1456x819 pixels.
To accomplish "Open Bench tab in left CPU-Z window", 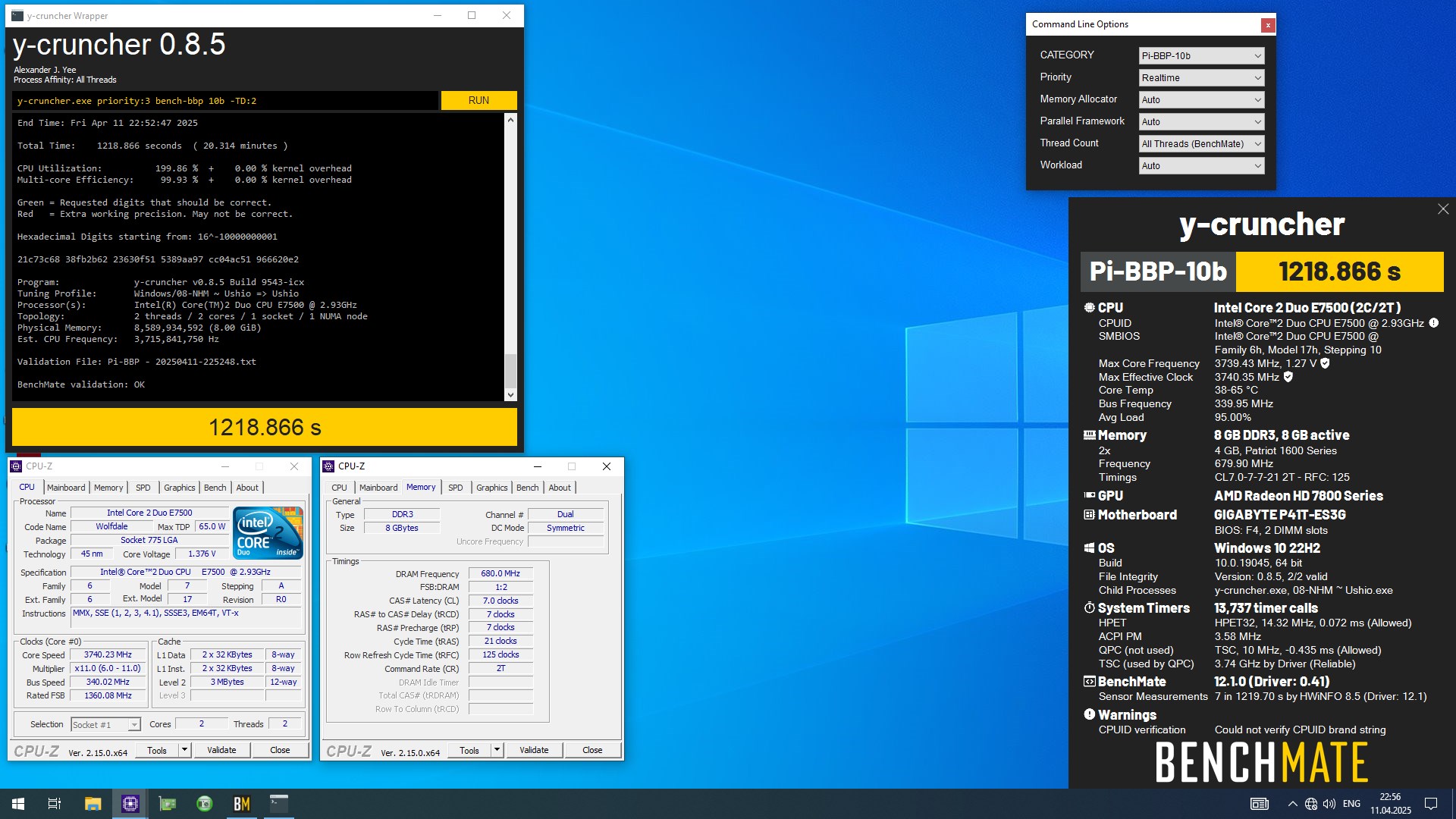I will tap(215, 488).
